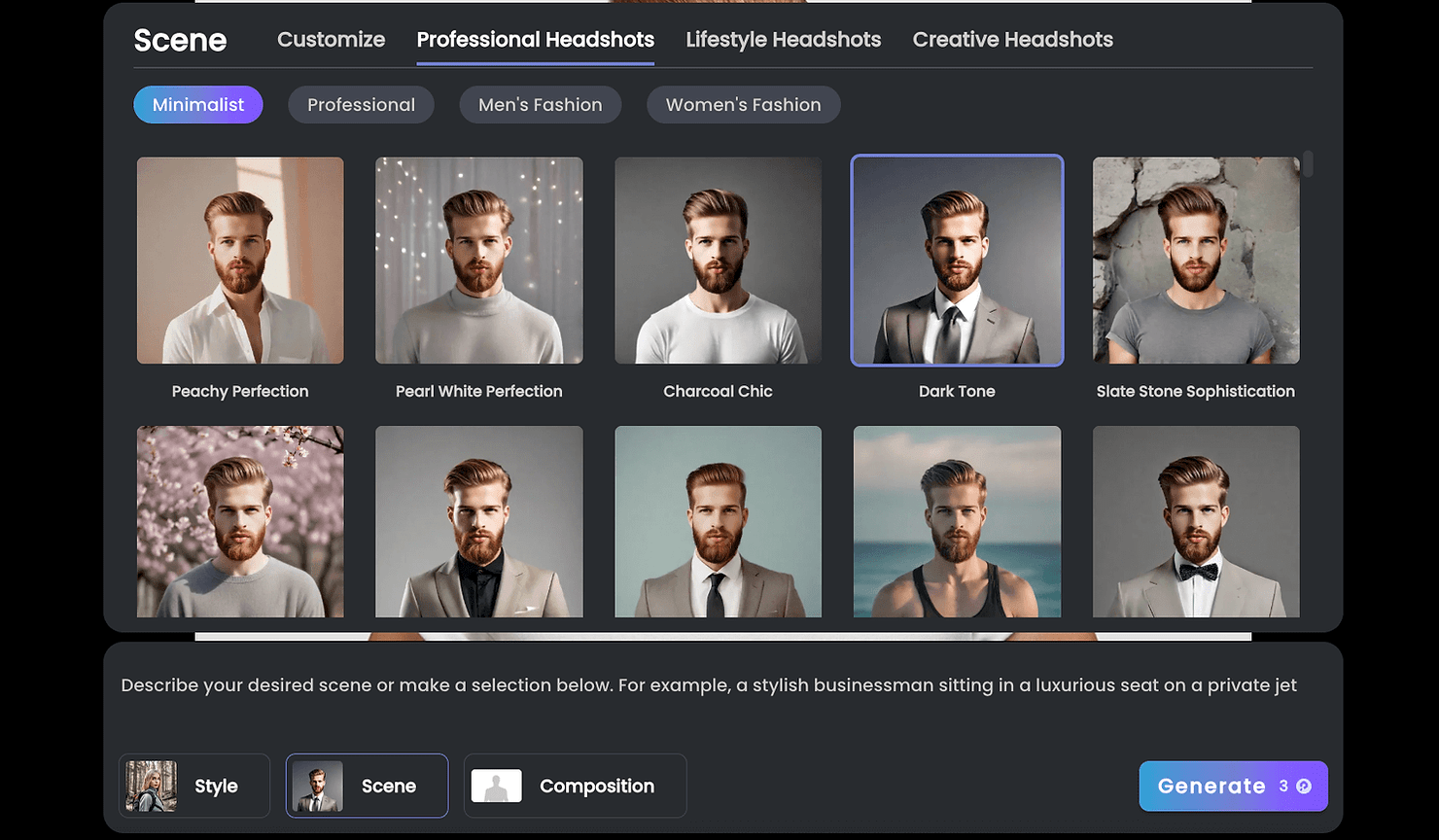Screen dimensions: 1439x840
Task: Click the scene description text field
Action: coord(709,685)
